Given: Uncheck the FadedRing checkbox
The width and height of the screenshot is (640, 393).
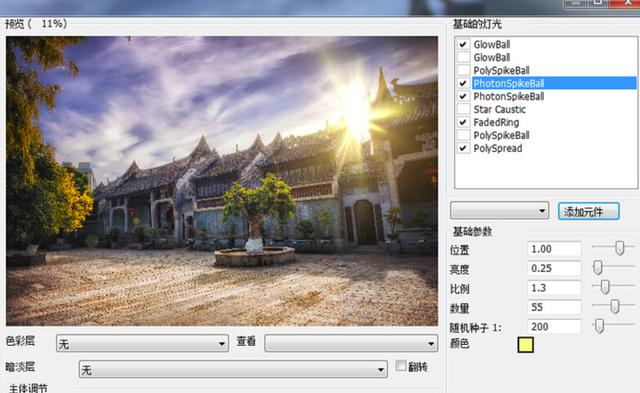Looking at the screenshot, I should pyautogui.click(x=463, y=122).
